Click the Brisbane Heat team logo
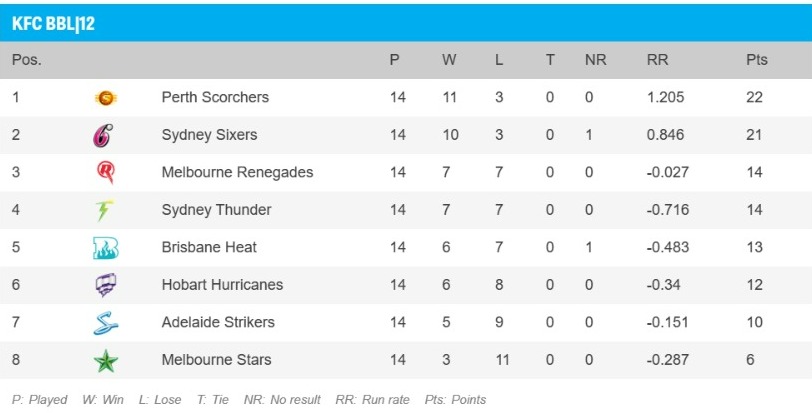The width and height of the screenshot is (812, 413). [105, 247]
